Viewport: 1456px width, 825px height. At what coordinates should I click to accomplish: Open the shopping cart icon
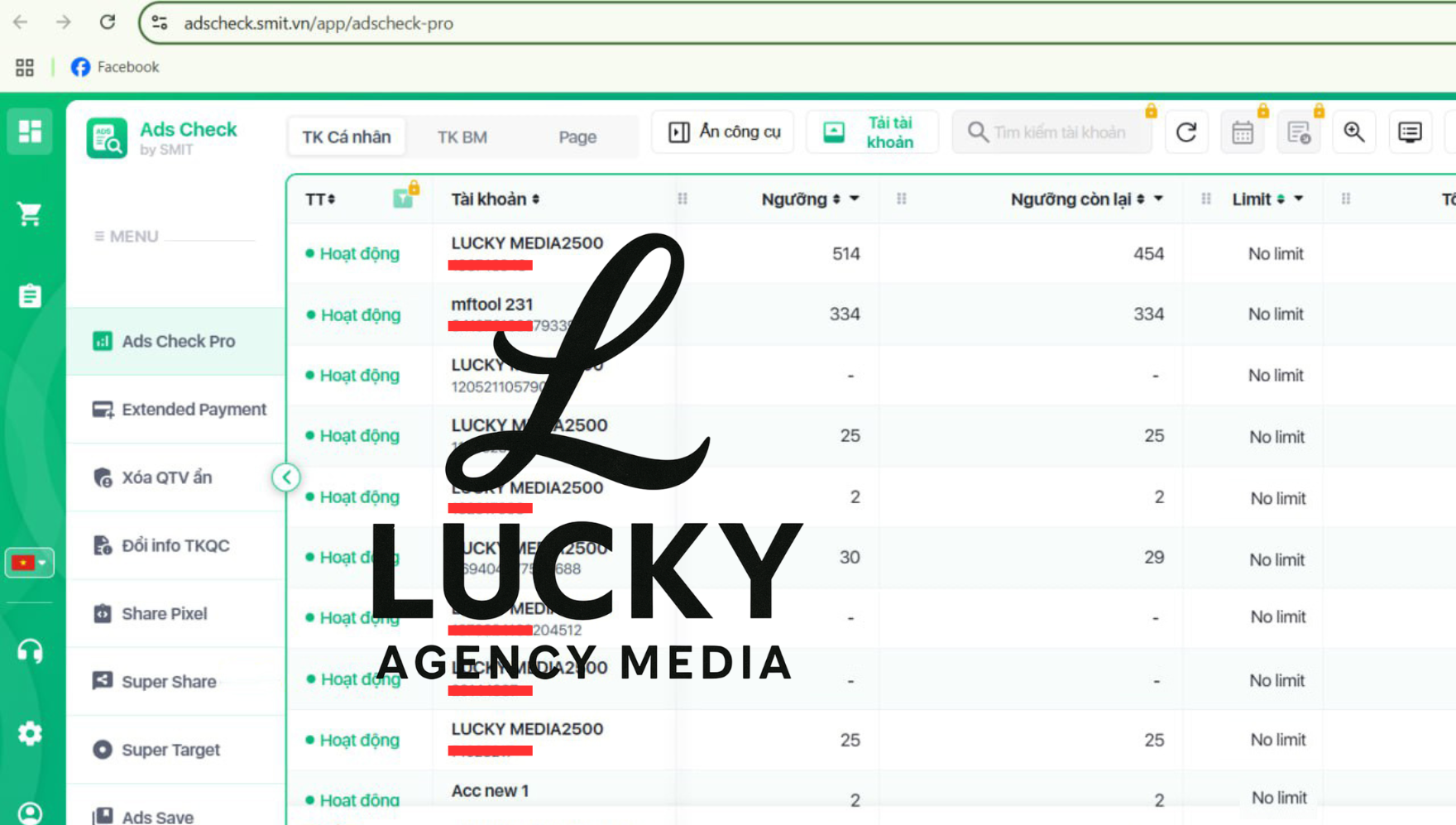[x=30, y=214]
